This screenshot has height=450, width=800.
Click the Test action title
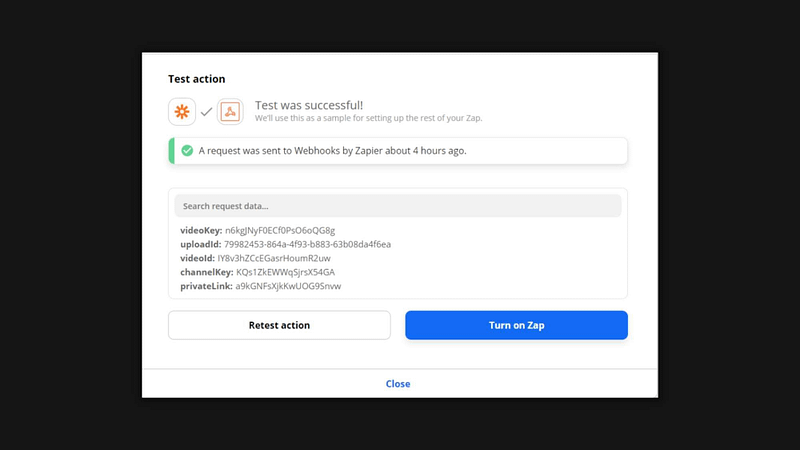(x=196, y=79)
